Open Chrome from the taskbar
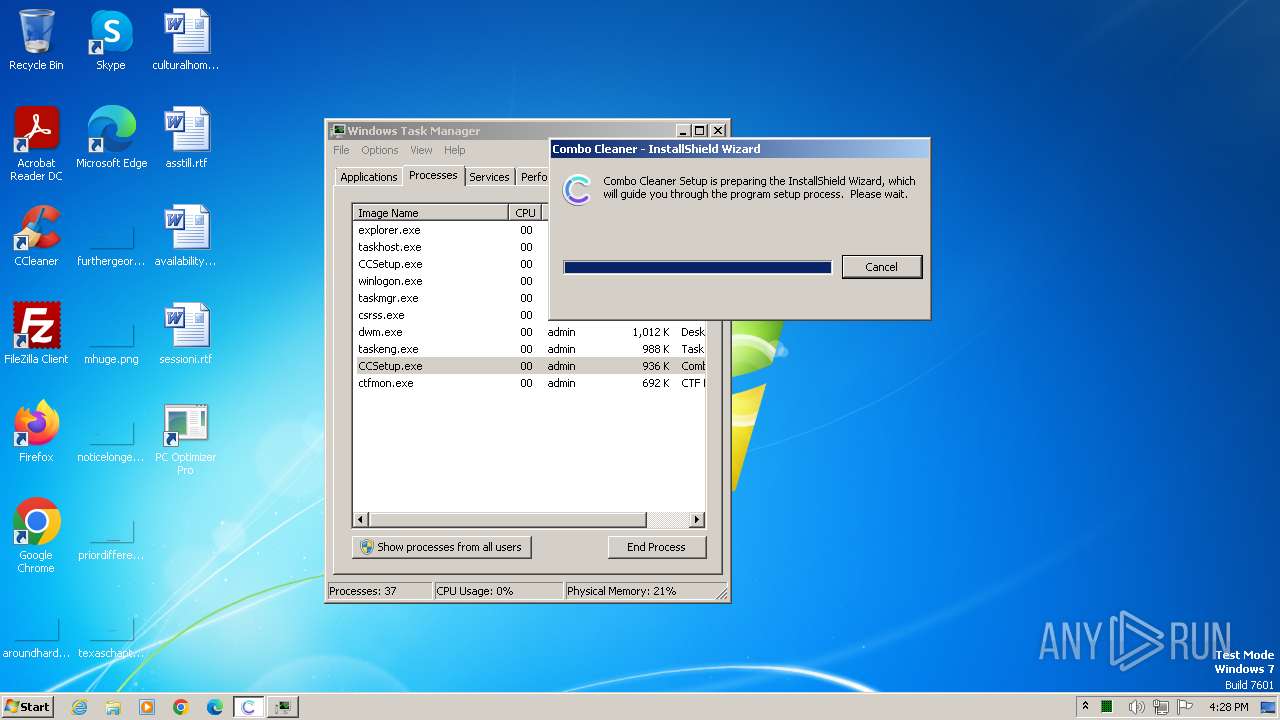1280x720 pixels. (181, 707)
